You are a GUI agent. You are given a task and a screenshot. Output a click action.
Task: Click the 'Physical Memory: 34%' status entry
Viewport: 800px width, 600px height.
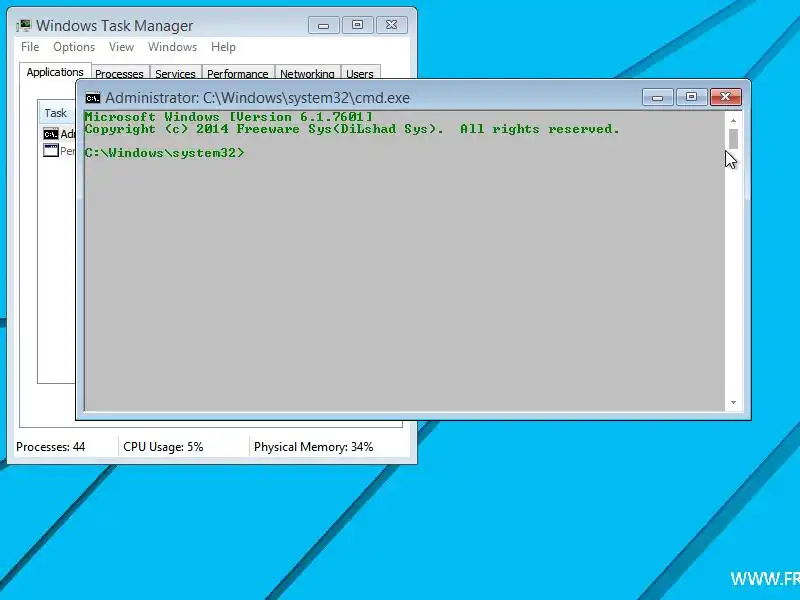pos(313,447)
